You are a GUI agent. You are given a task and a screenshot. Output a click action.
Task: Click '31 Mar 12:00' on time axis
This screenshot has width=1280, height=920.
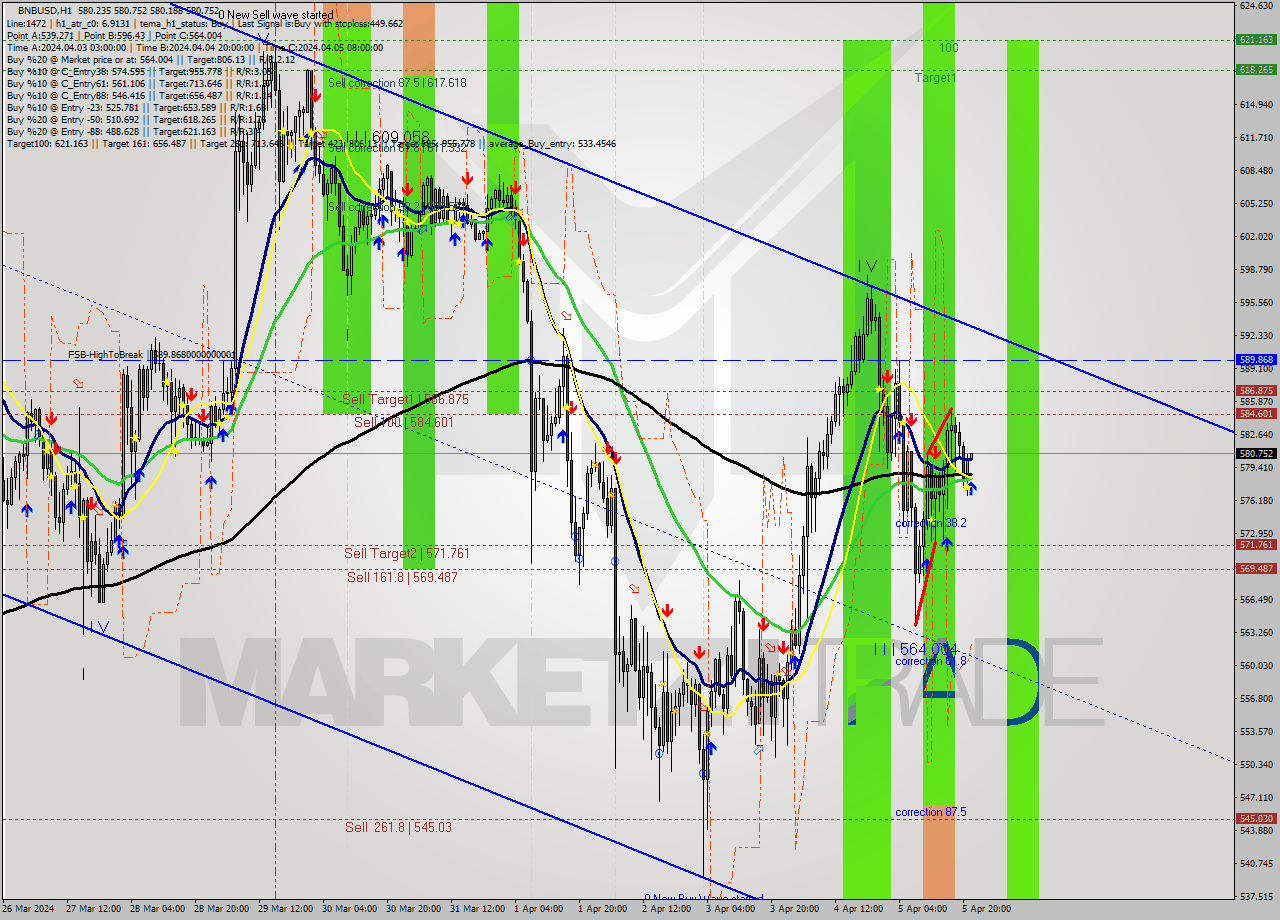(479, 909)
